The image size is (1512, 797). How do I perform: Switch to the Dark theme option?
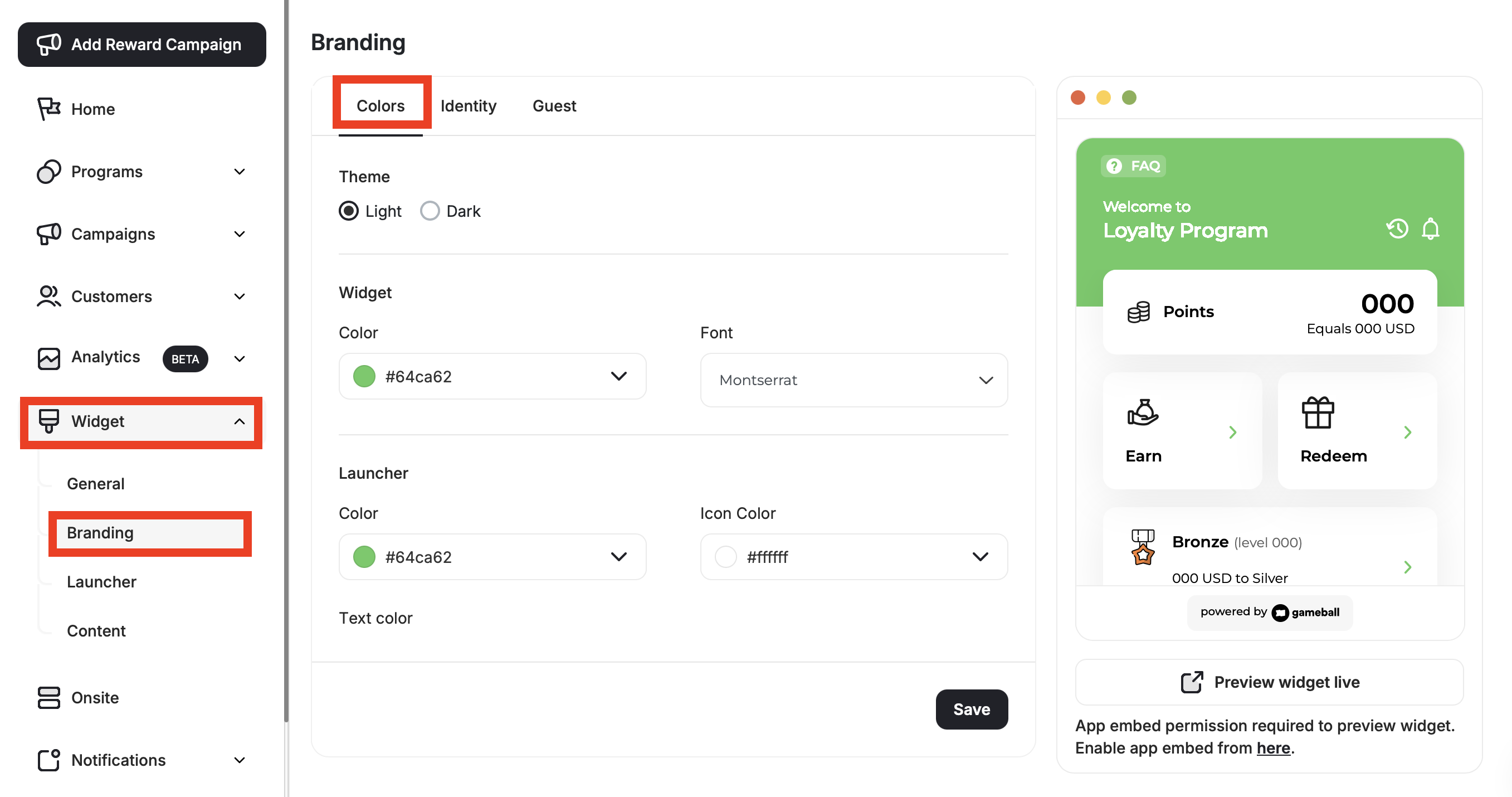(x=430, y=211)
